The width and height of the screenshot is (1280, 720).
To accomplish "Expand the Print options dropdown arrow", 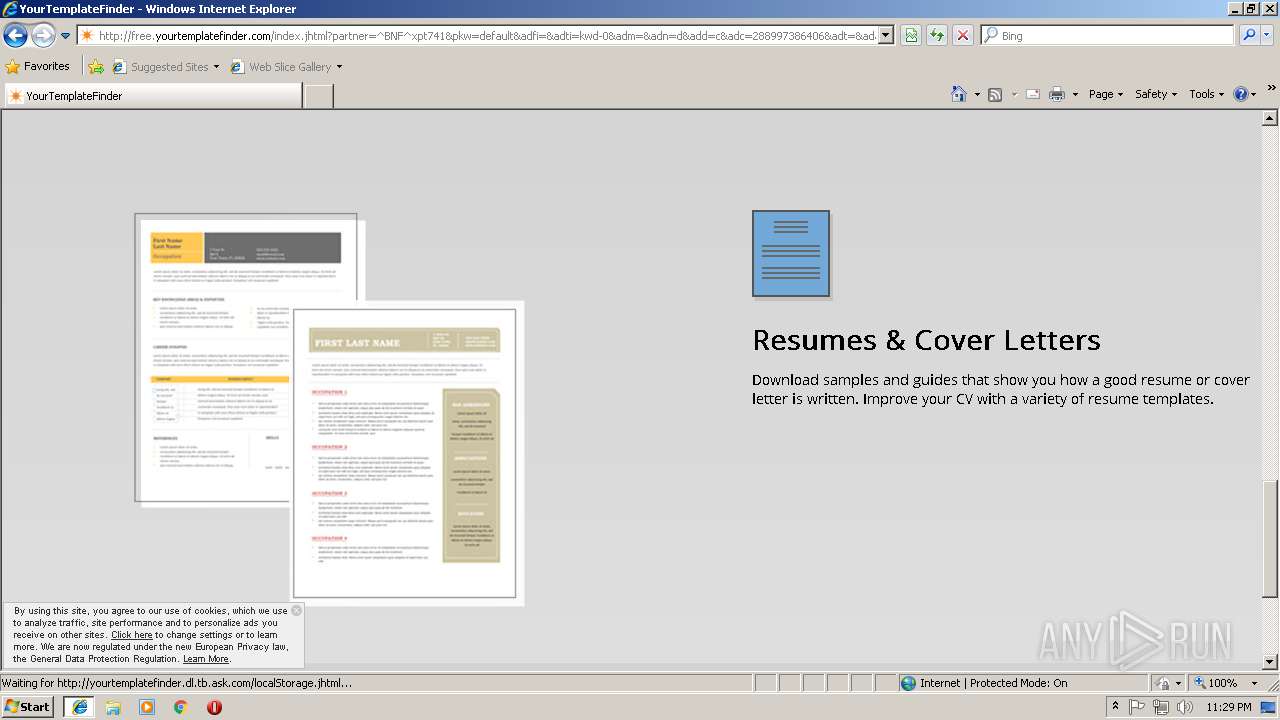I will 1075,94.
